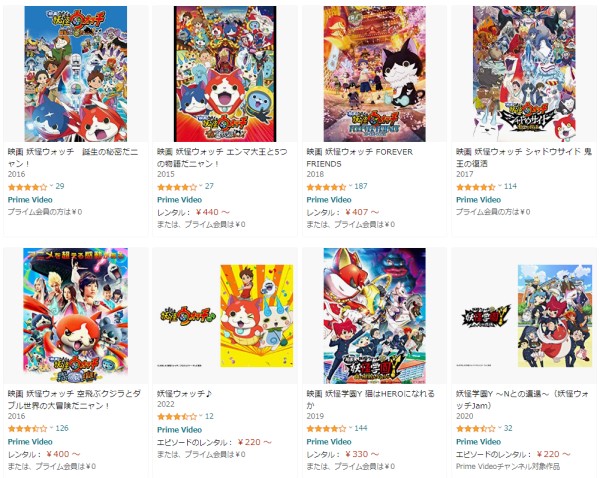This screenshot has height=478, width=600.
Task: Open title link 映画 妖怪ウォッチ FOREVER FRIENDS
Action: point(359,158)
